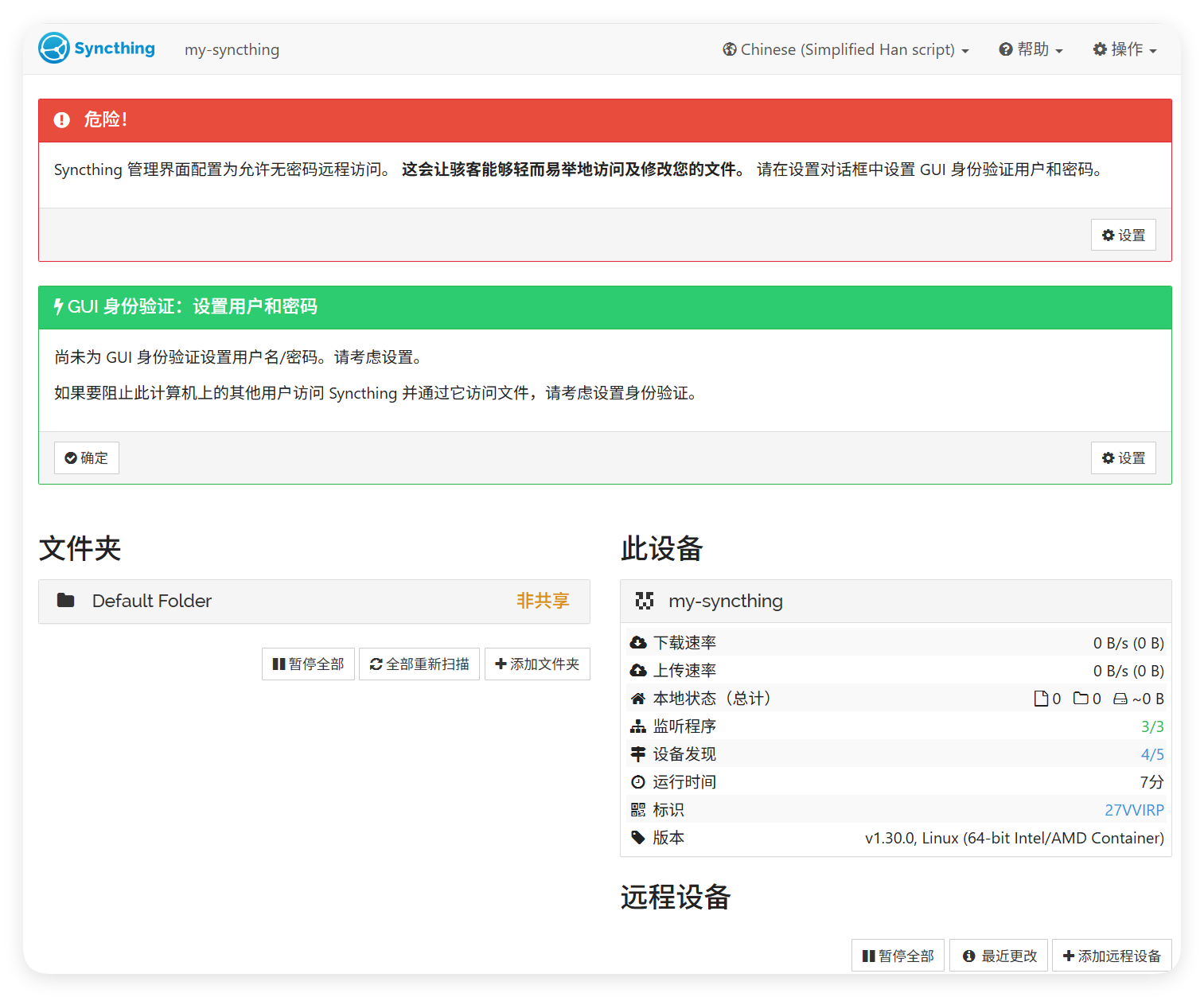The height and width of the screenshot is (997, 1204).
Task: Click the home icon beside 本地状态
Action: [x=638, y=698]
